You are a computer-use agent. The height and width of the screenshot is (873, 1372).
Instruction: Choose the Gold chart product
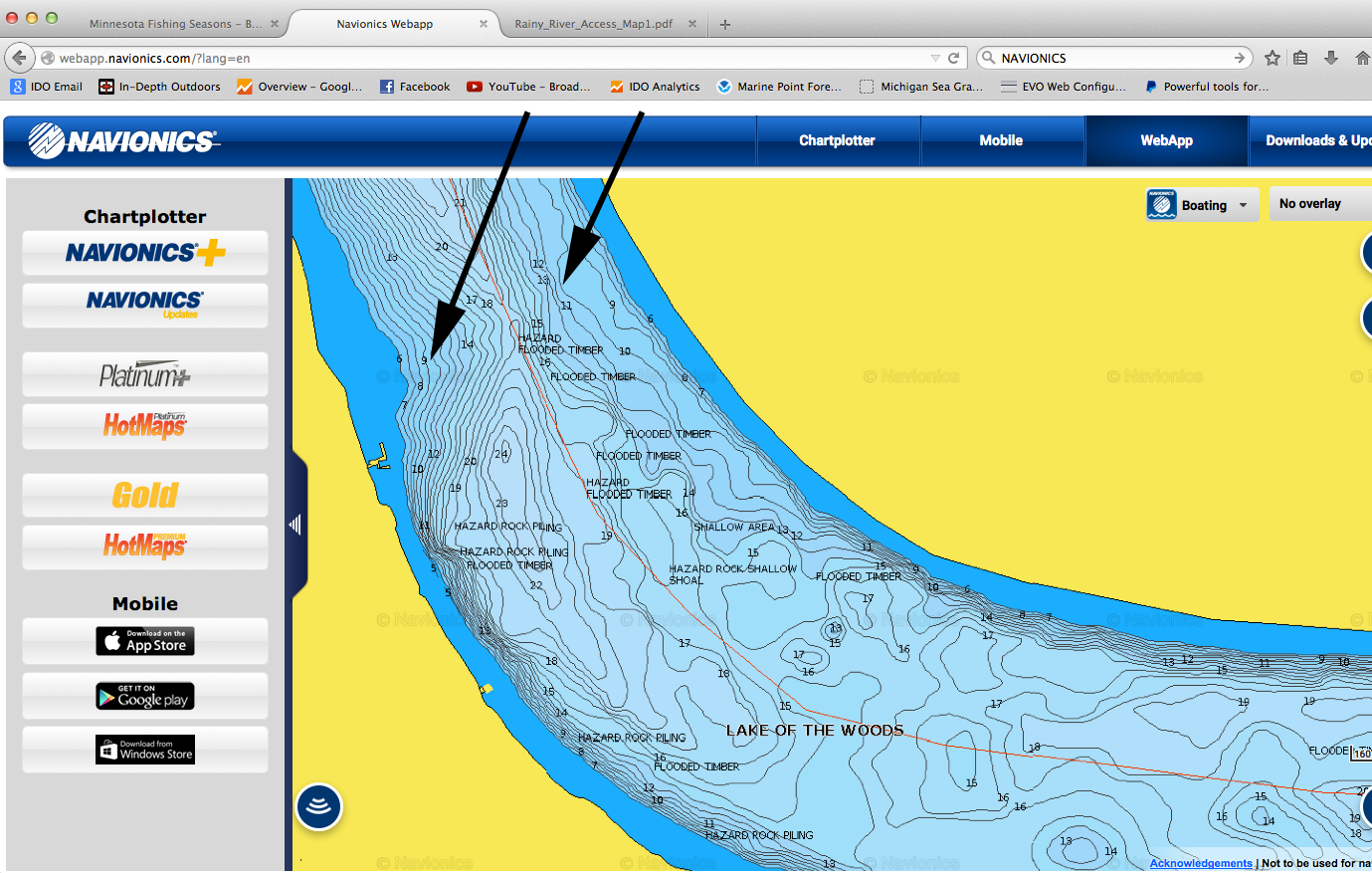point(145,495)
